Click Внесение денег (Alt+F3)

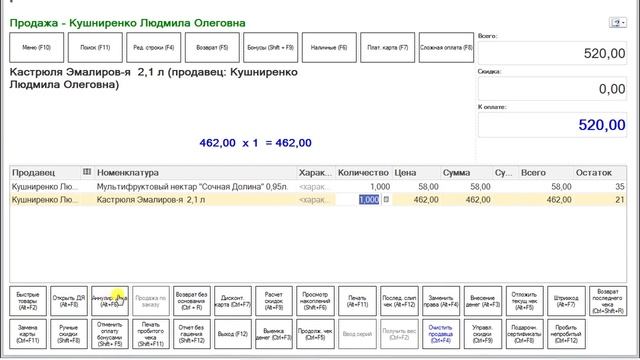click(483, 301)
